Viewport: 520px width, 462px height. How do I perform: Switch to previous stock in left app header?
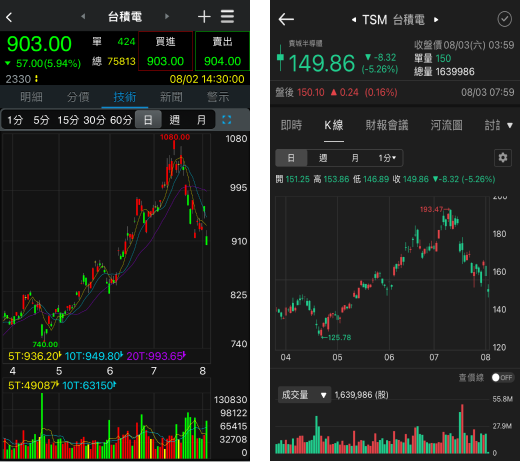point(83,16)
